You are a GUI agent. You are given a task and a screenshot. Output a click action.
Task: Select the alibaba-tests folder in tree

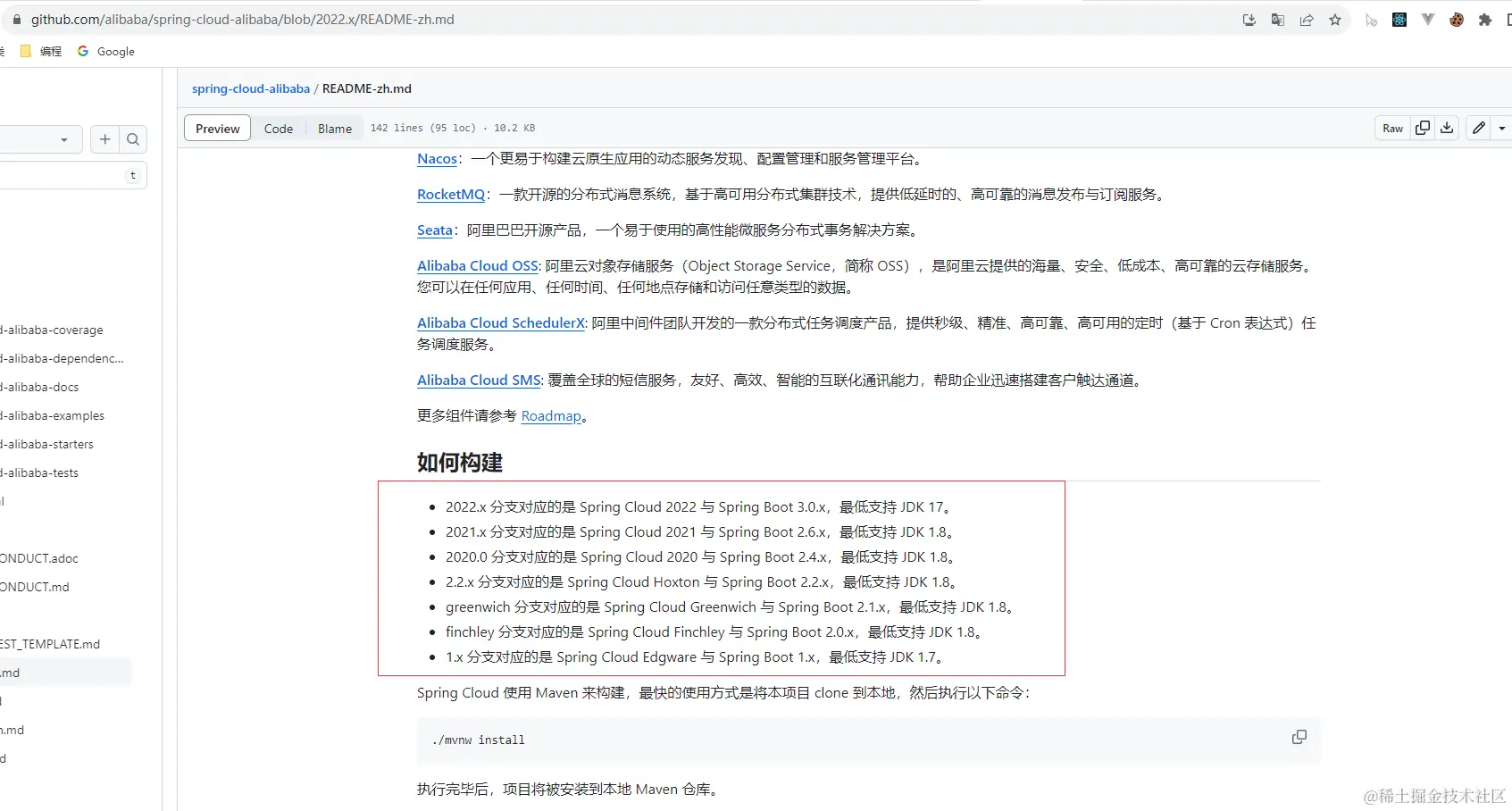pyautogui.click(x=41, y=472)
